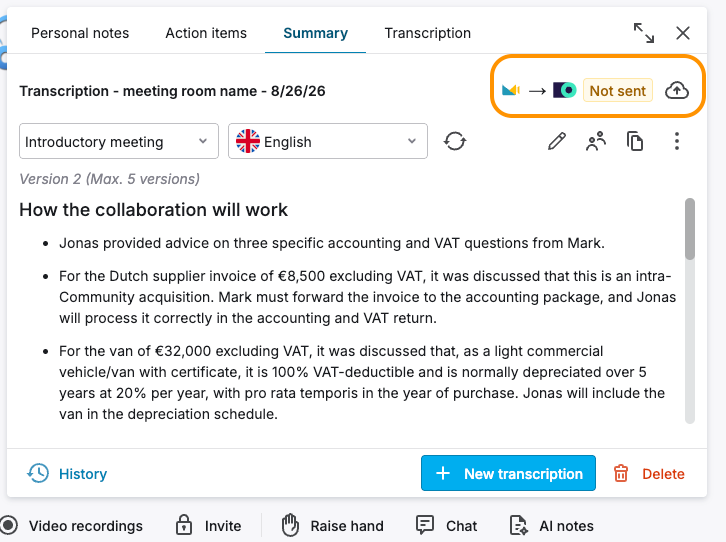Image resolution: width=726 pixels, height=542 pixels.
Task: Click the summary vertical scrollbar
Action: pyautogui.click(x=689, y=311)
